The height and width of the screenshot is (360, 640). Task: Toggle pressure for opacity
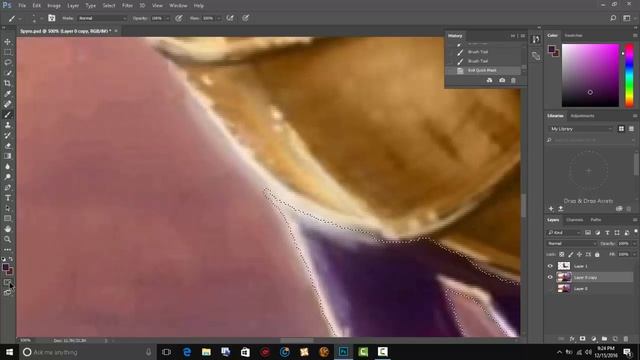(x=179, y=18)
